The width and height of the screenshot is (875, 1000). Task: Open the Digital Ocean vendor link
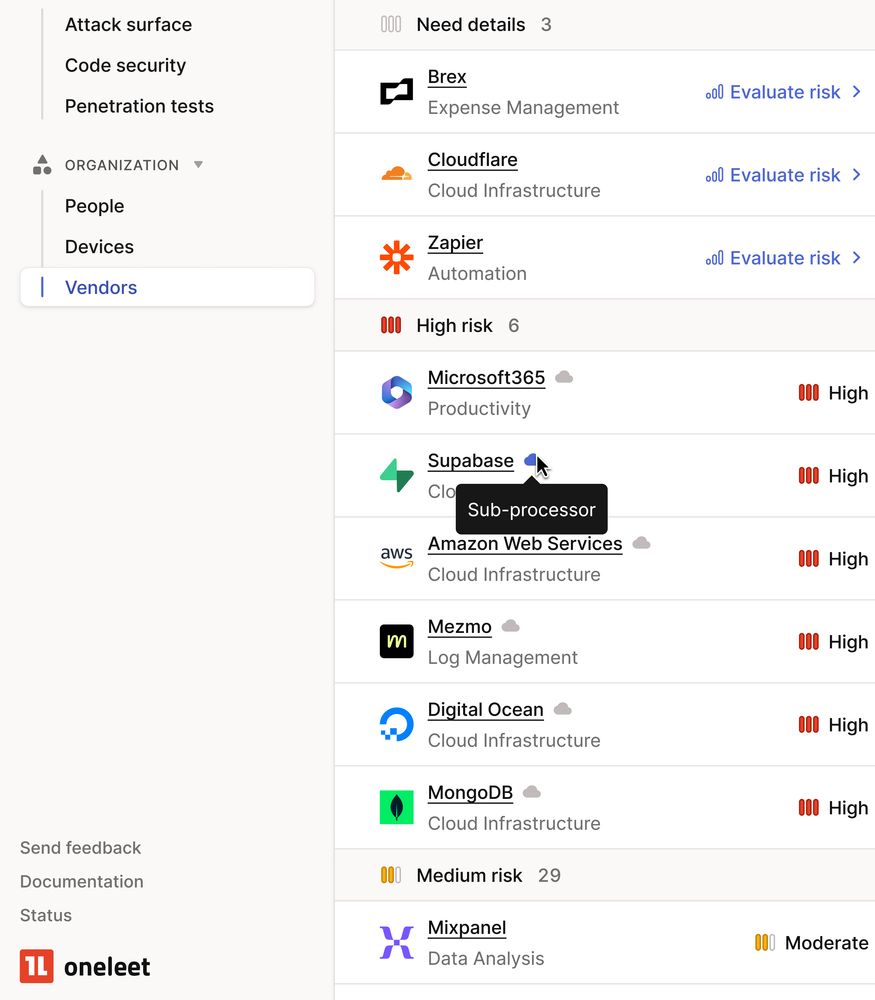pos(486,709)
